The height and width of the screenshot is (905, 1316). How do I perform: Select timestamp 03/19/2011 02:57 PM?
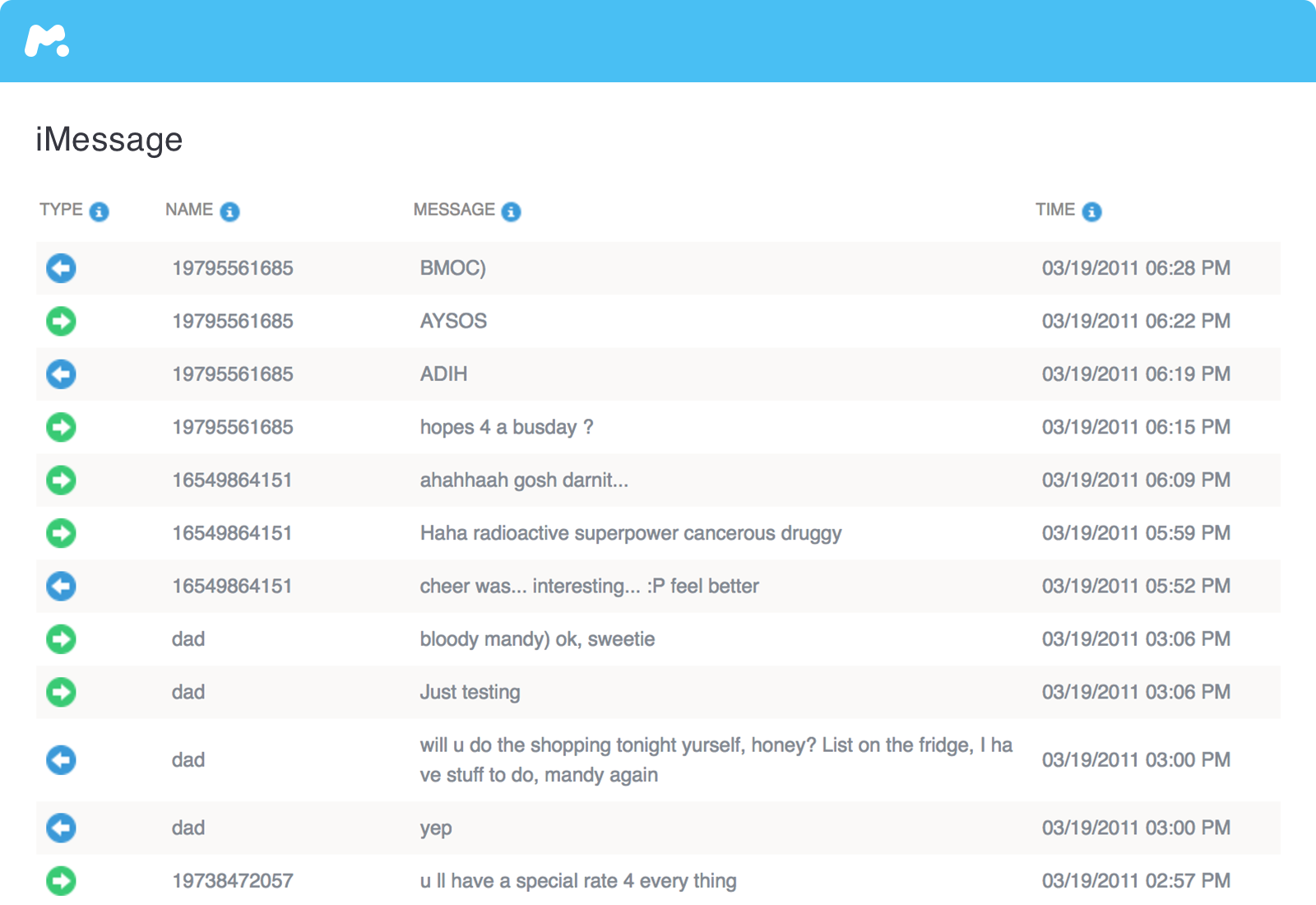coord(1136,880)
